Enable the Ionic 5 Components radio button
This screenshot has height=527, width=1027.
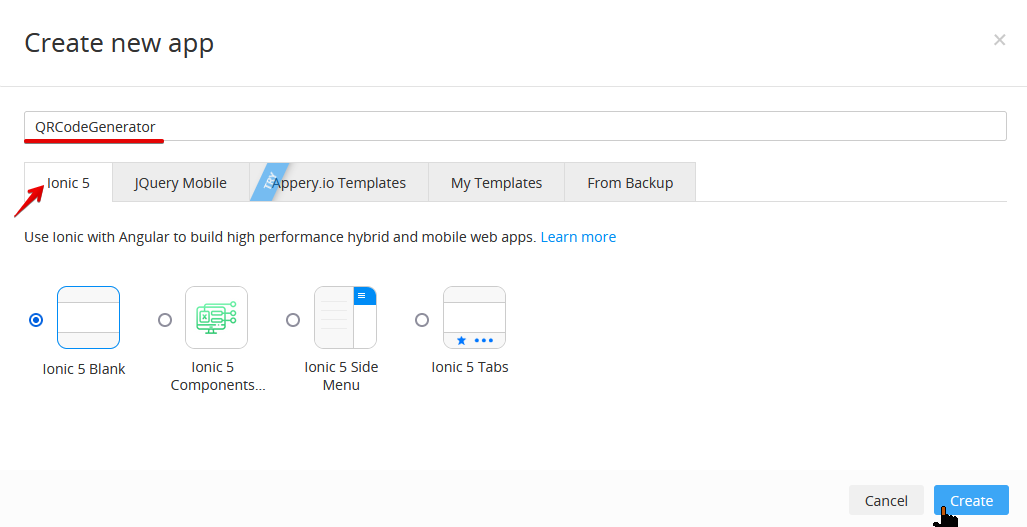(x=165, y=319)
